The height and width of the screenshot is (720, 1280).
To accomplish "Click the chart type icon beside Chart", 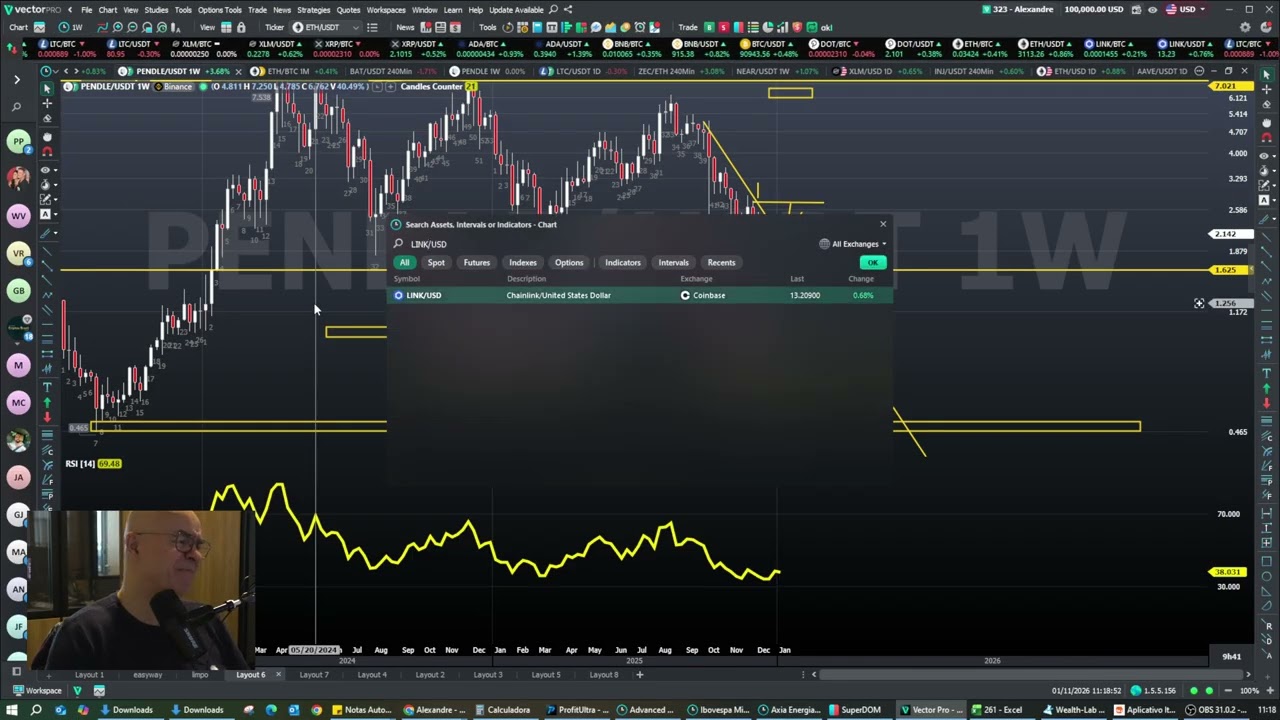I will 41,27.
